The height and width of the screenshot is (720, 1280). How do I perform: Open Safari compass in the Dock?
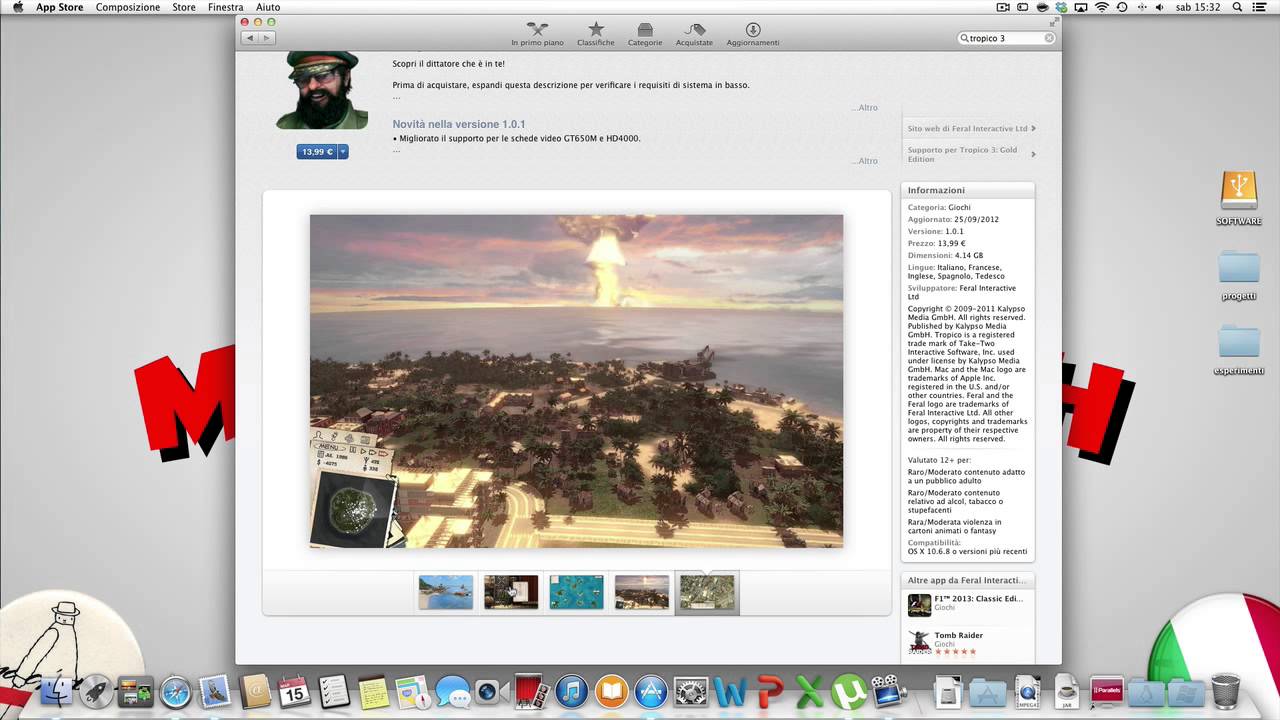(x=175, y=691)
